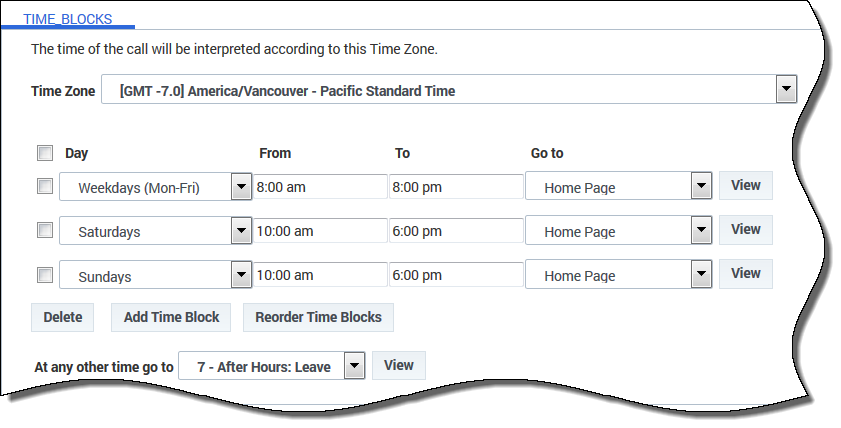This screenshot has height=428, width=841.
Task: Click the Delete button
Action: tap(63, 317)
